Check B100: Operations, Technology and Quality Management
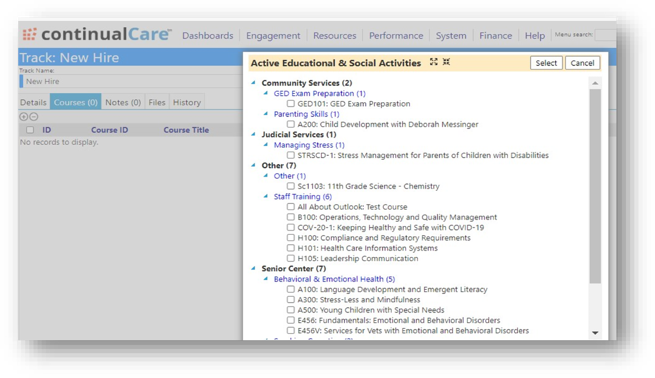655x378 pixels. pos(291,217)
